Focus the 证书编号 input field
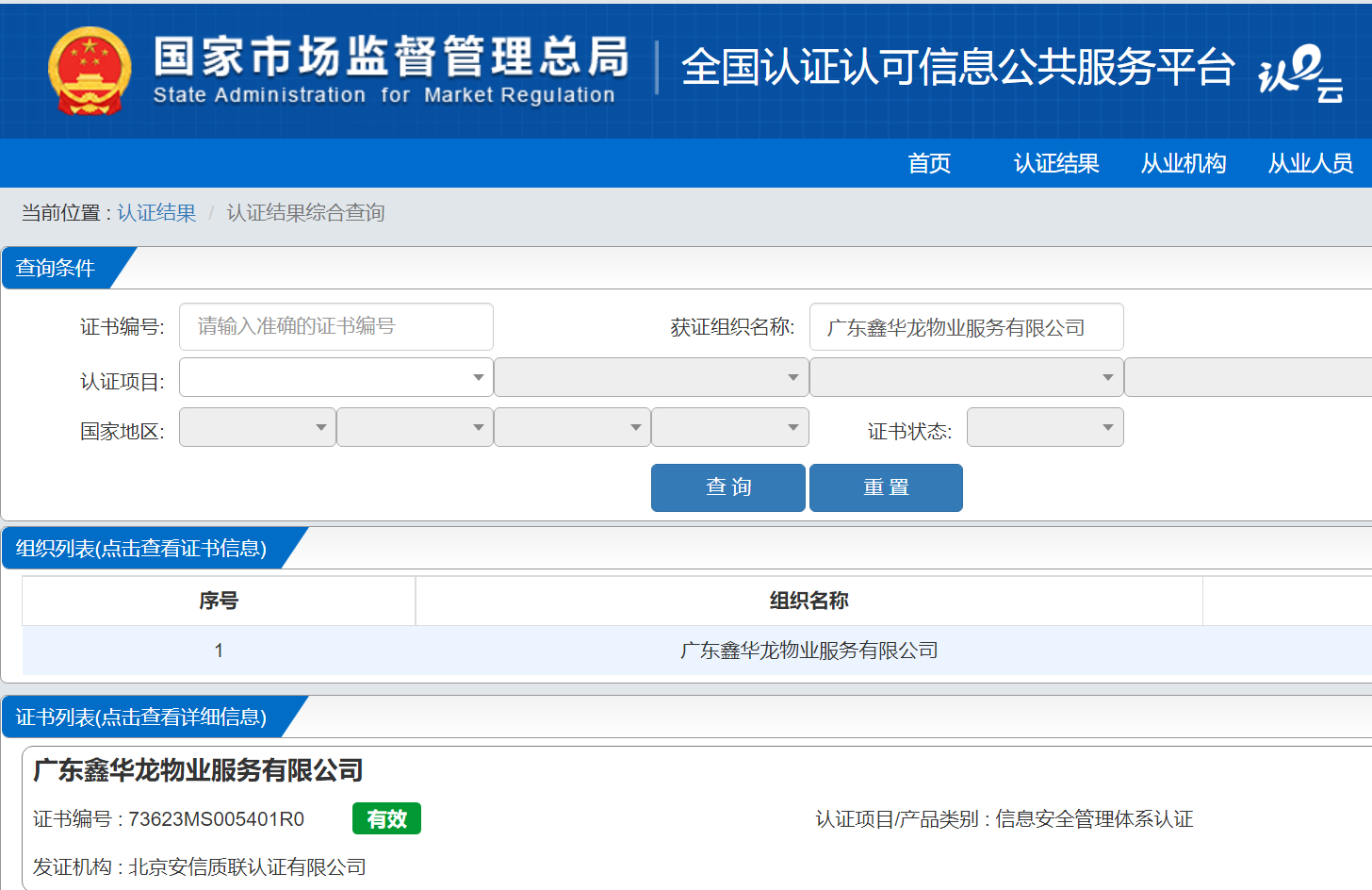1372x890 pixels. (x=336, y=326)
